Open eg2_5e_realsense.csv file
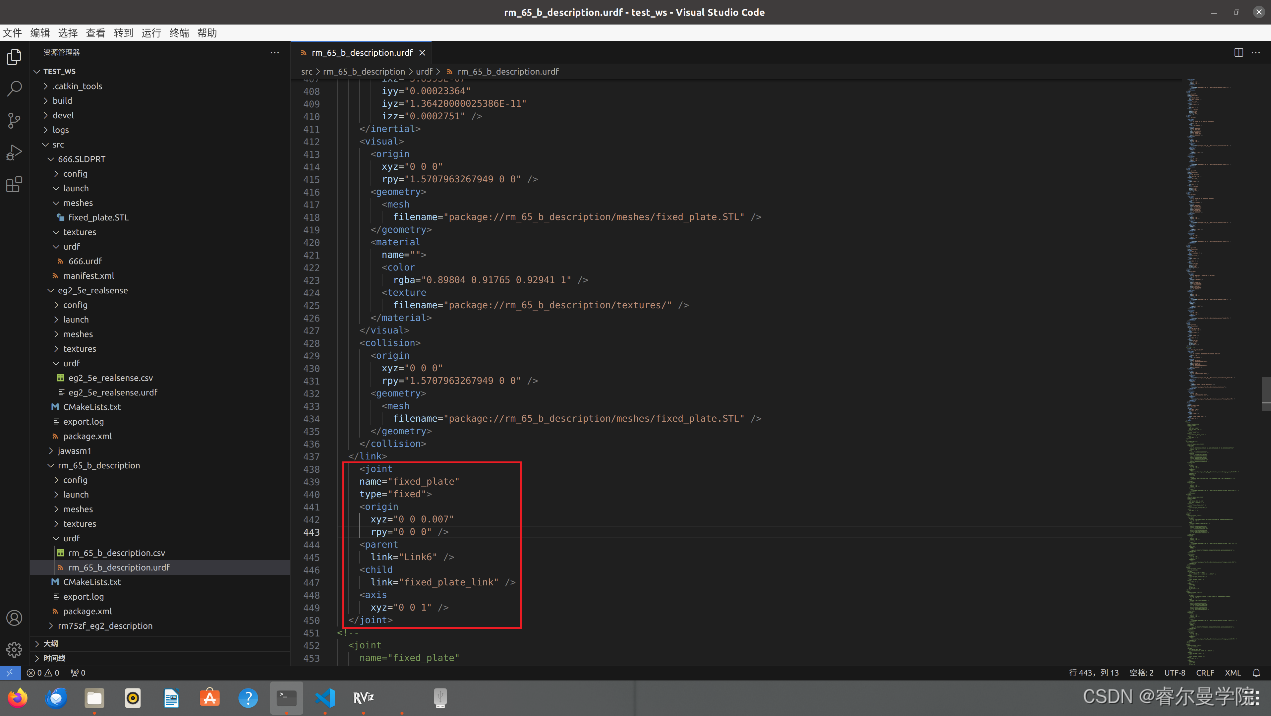The image size is (1271, 716). point(160,378)
